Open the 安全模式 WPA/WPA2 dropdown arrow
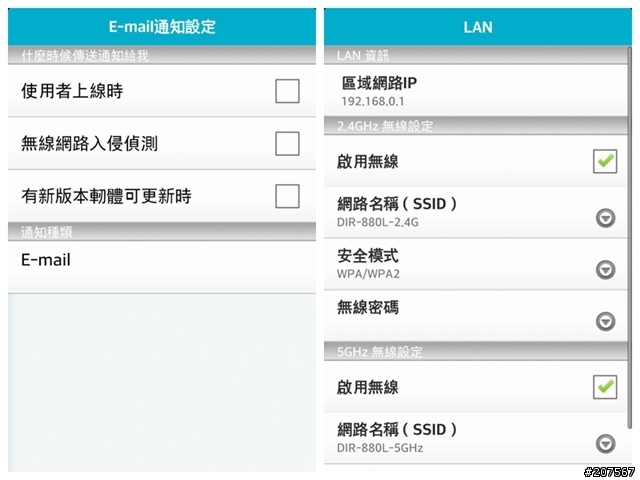The height and width of the screenshot is (480, 640). [605, 270]
